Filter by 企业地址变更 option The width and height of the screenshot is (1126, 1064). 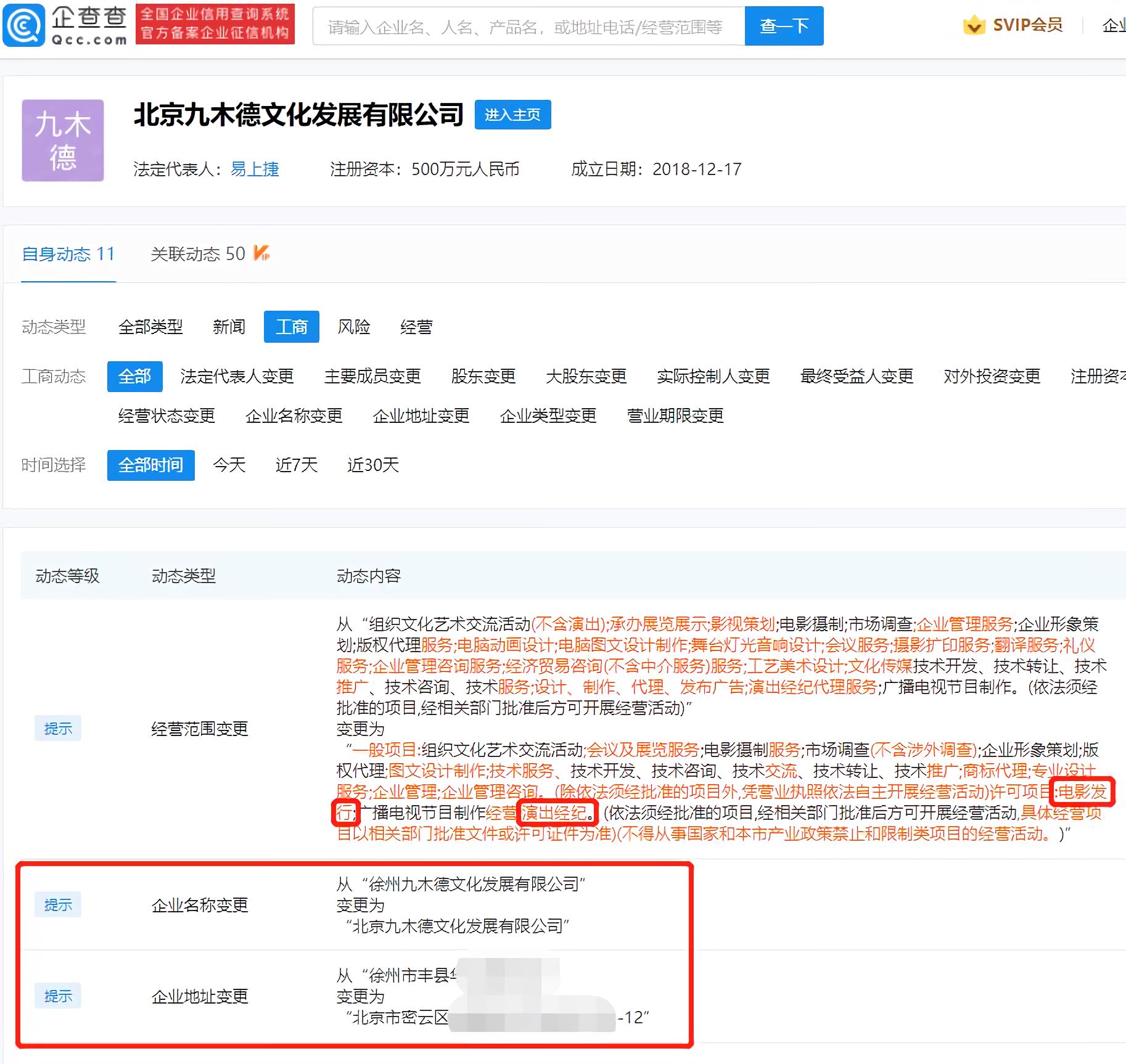(421, 416)
